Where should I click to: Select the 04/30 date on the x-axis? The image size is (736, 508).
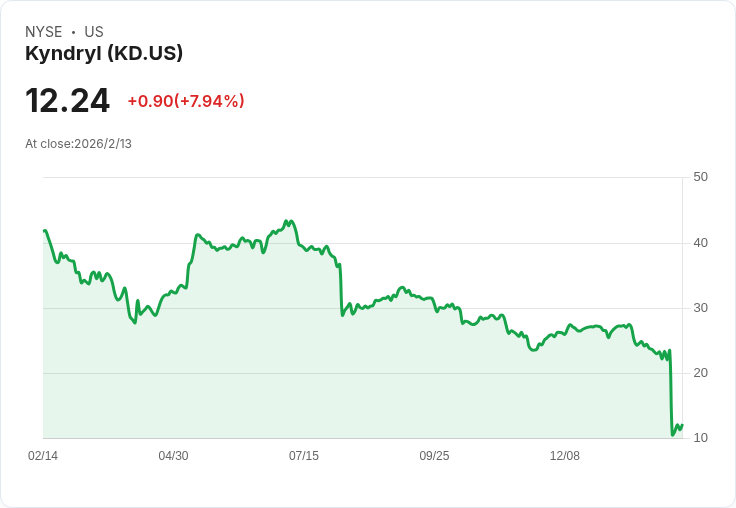coord(173,456)
